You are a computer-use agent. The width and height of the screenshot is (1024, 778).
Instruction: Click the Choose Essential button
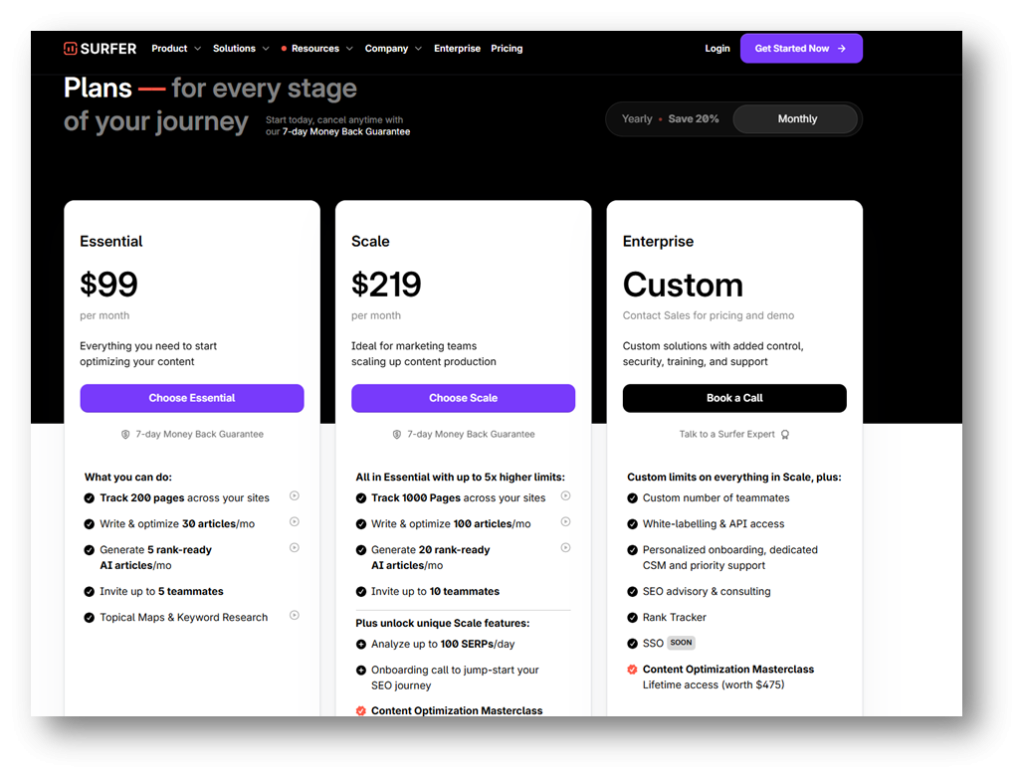tap(191, 398)
